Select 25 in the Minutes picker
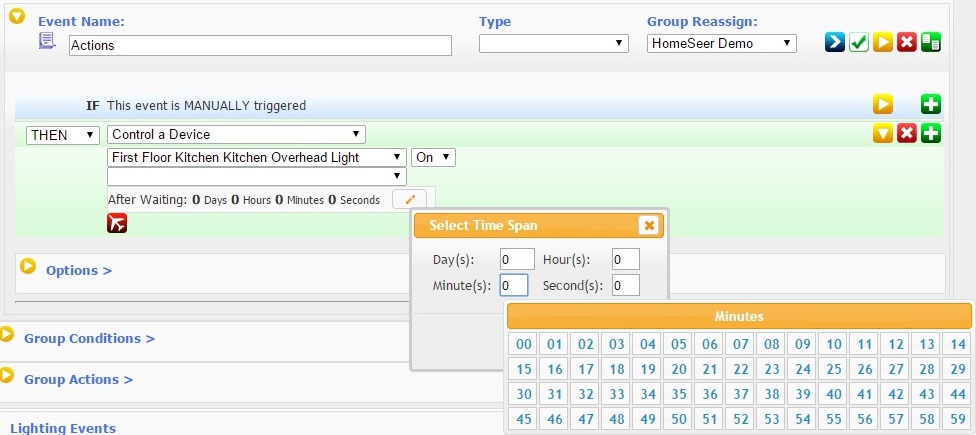This screenshot has width=976, height=435. pos(834,369)
